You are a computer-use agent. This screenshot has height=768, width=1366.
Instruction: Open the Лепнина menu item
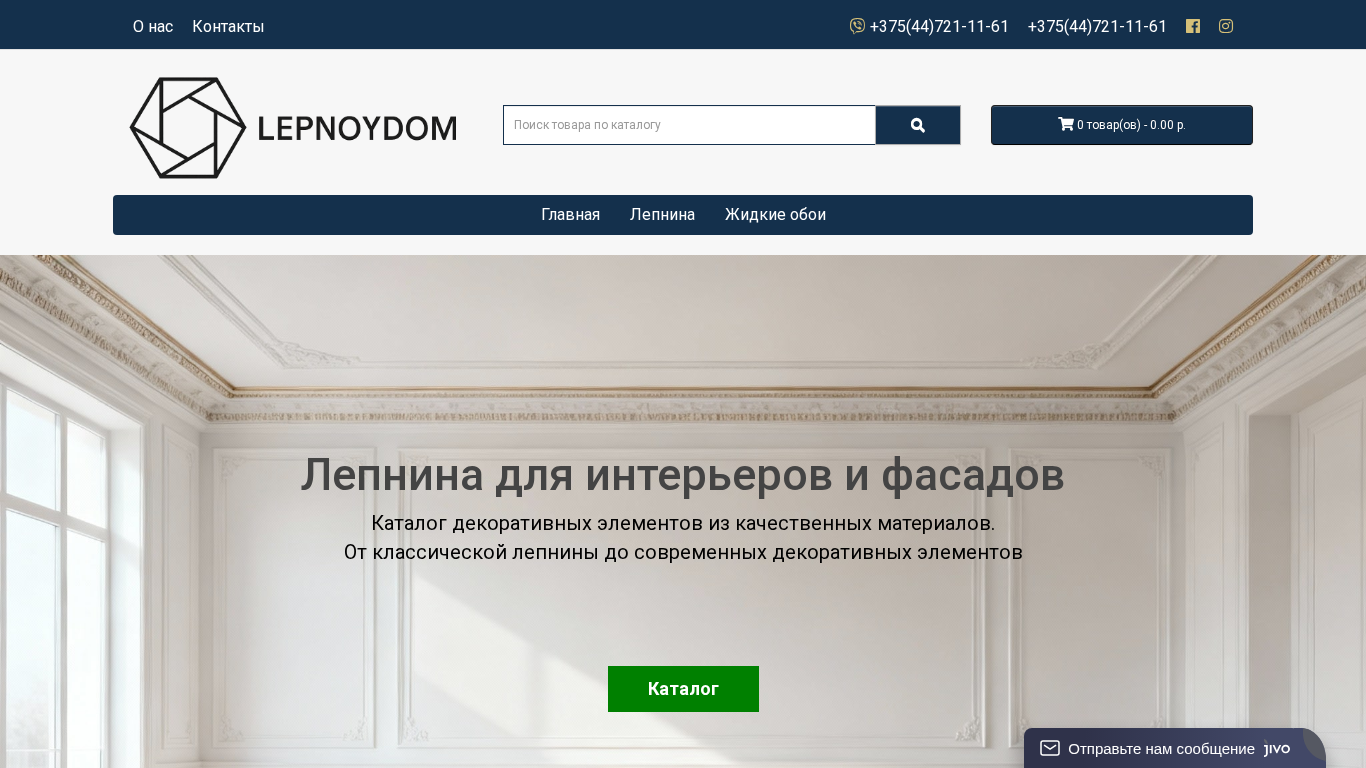point(662,215)
